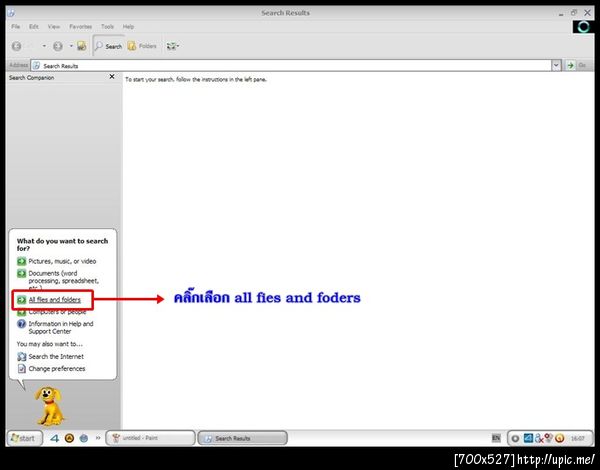Click the orange round tray icon
Viewport: 600px width, 470px height.
559,438
